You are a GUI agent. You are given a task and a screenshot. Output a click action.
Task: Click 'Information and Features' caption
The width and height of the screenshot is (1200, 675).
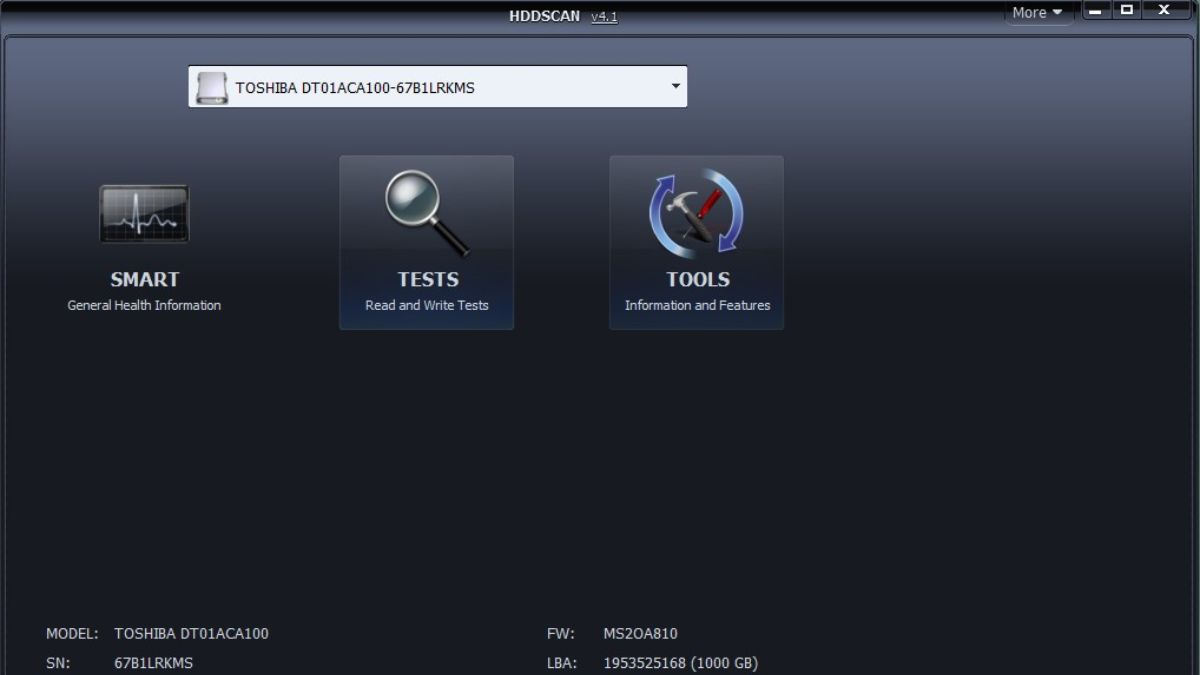pos(698,305)
